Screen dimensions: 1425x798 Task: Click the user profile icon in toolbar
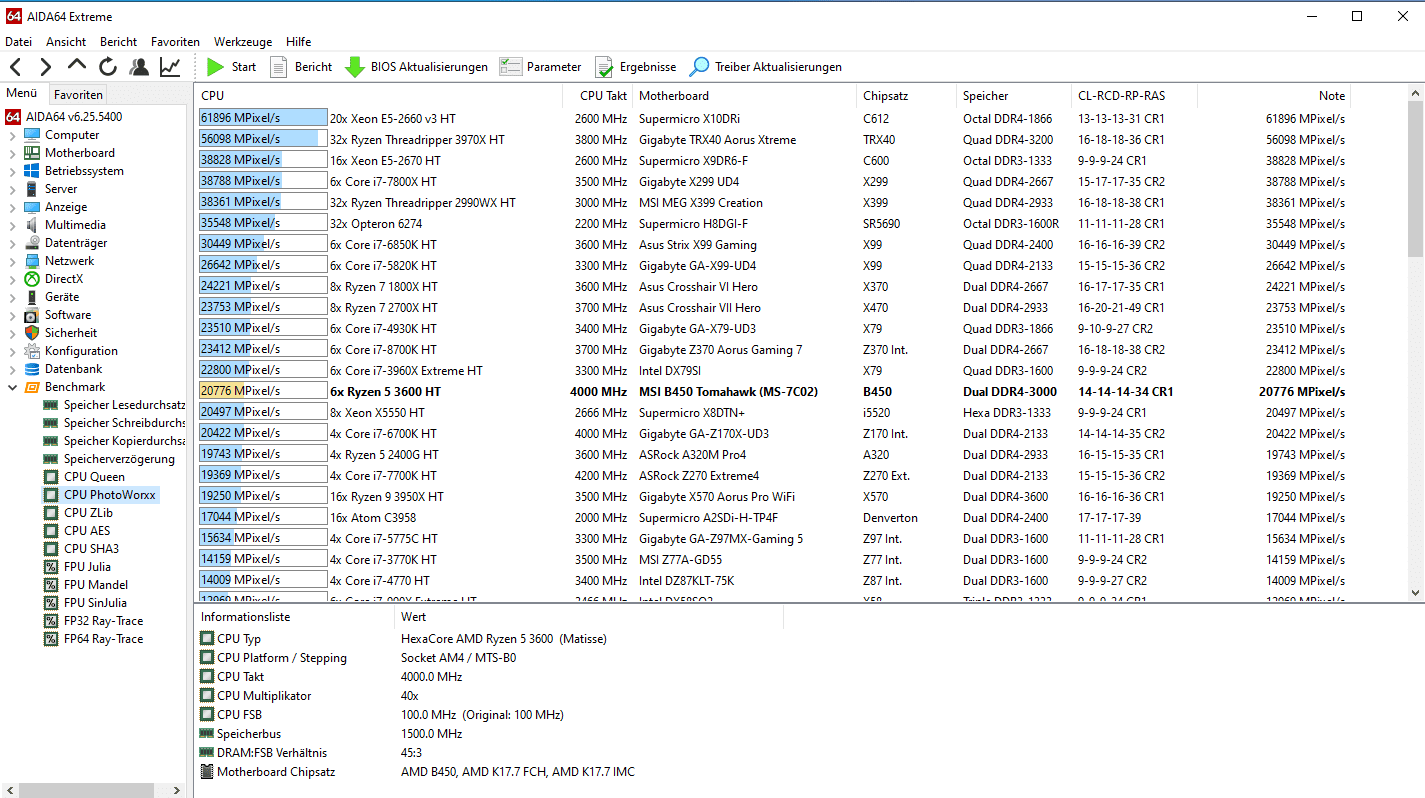coord(139,67)
